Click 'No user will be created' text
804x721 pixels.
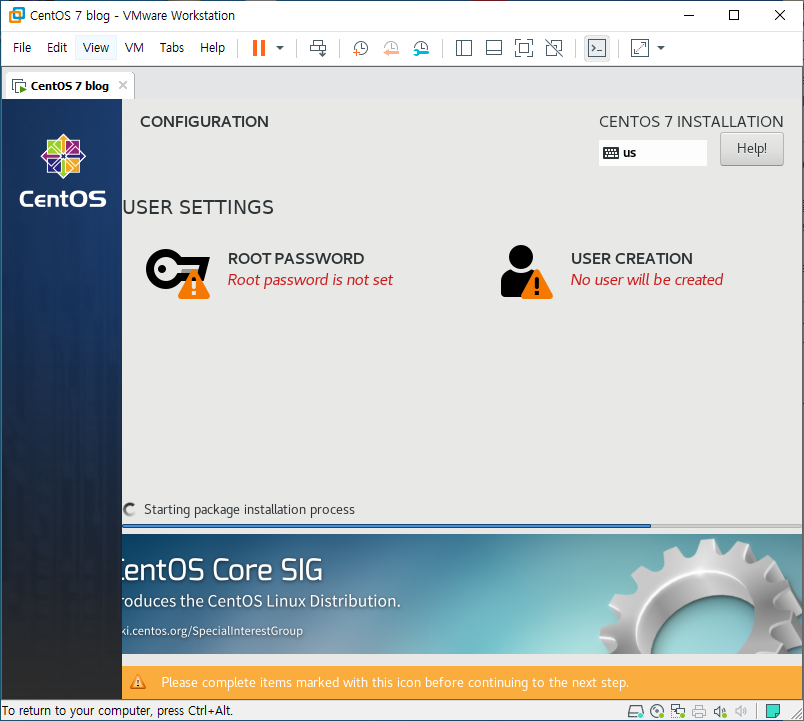647,280
